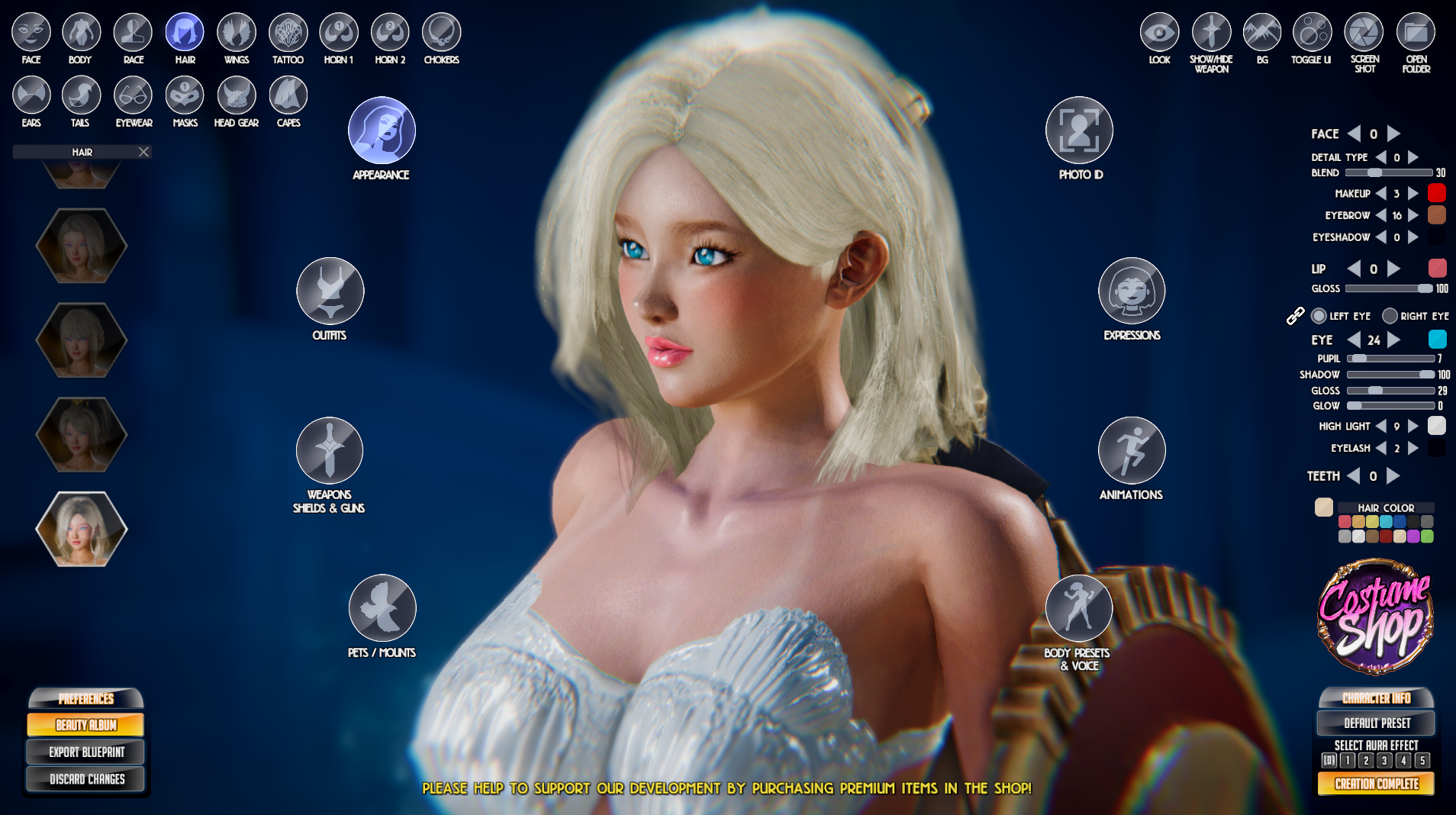Image resolution: width=1456 pixels, height=815 pixels.
Task: Change background with BG icon
Action: (1262, 32)
